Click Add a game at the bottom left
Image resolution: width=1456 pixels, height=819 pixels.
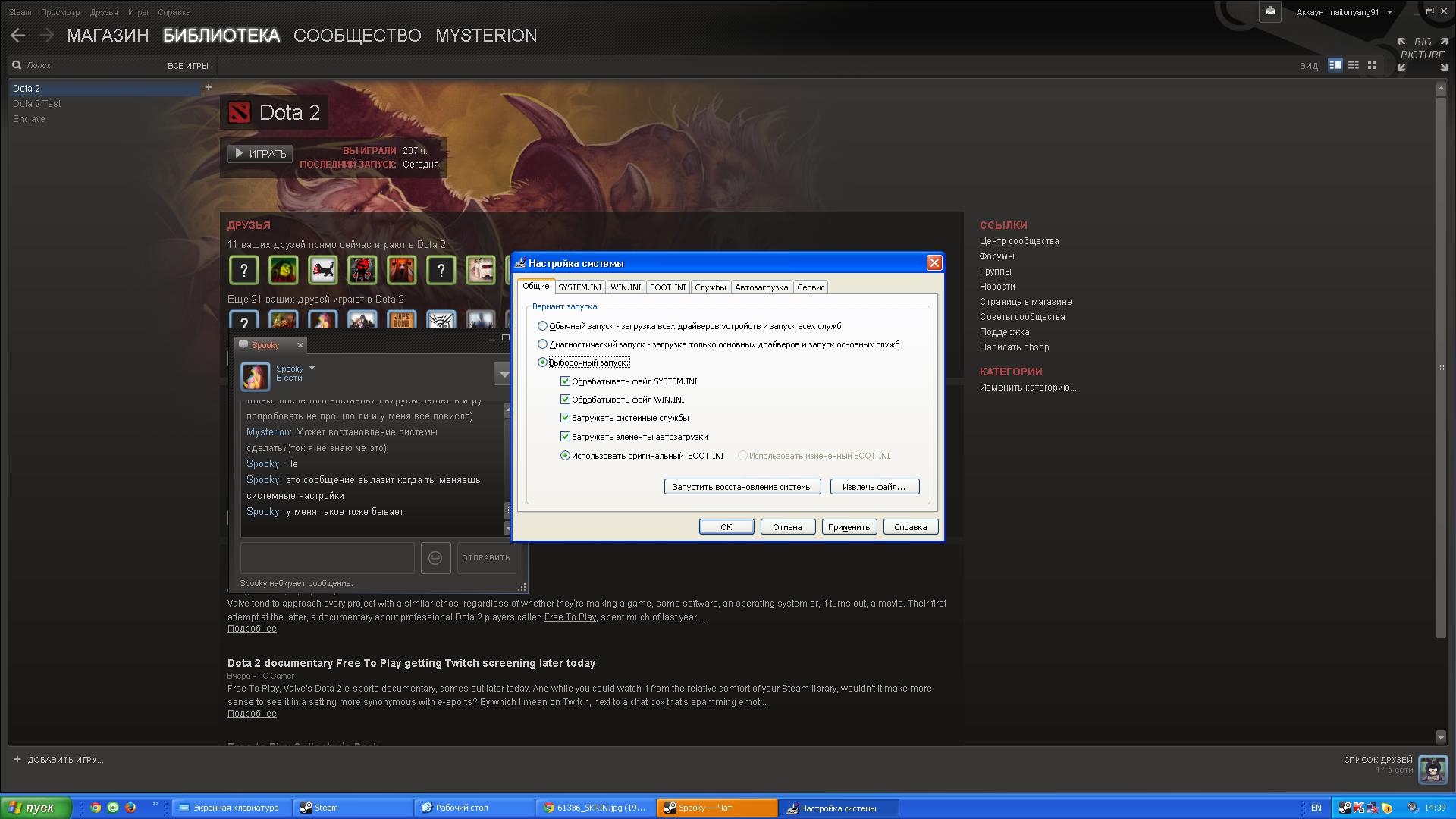pos(58,760)
